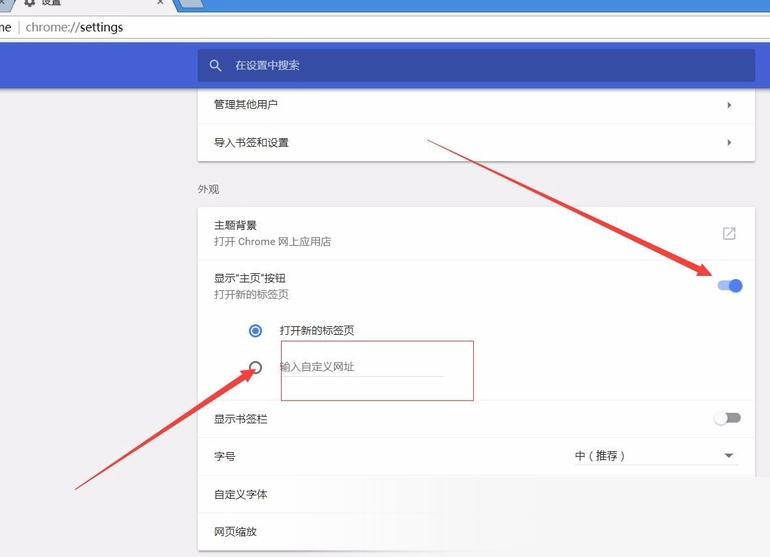The width and height of the screenshot is (770, 557).
Task: Click the 显示书签栏 label
Action: [x=241, y=419]
